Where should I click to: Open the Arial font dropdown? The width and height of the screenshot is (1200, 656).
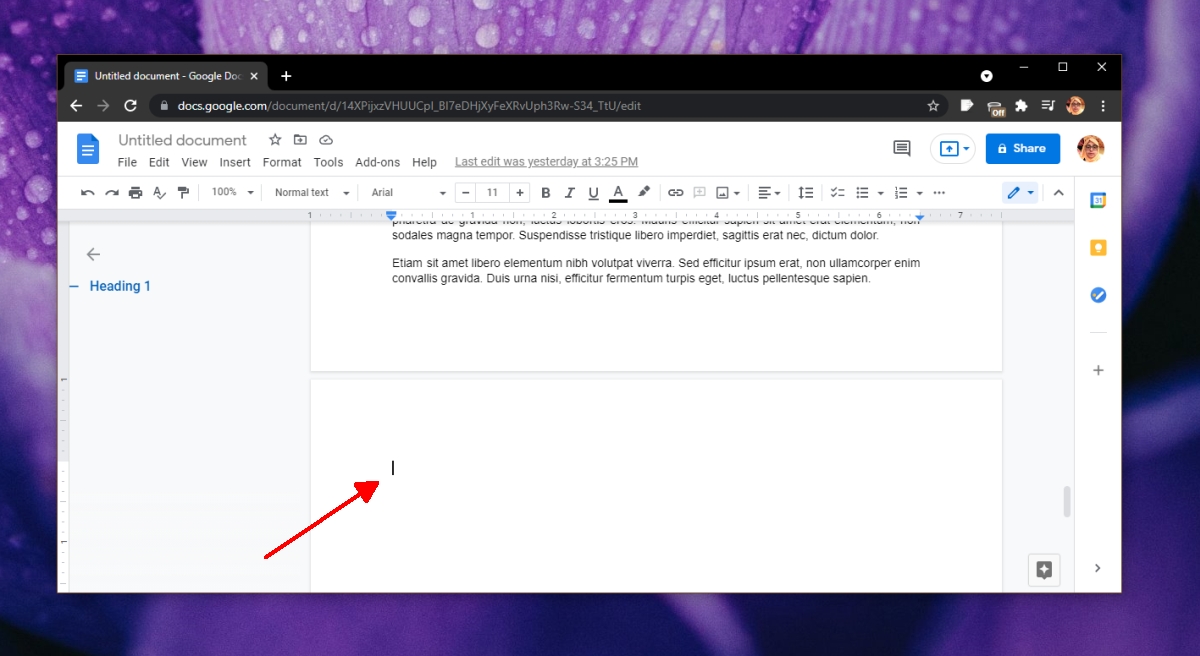(408, 192)
